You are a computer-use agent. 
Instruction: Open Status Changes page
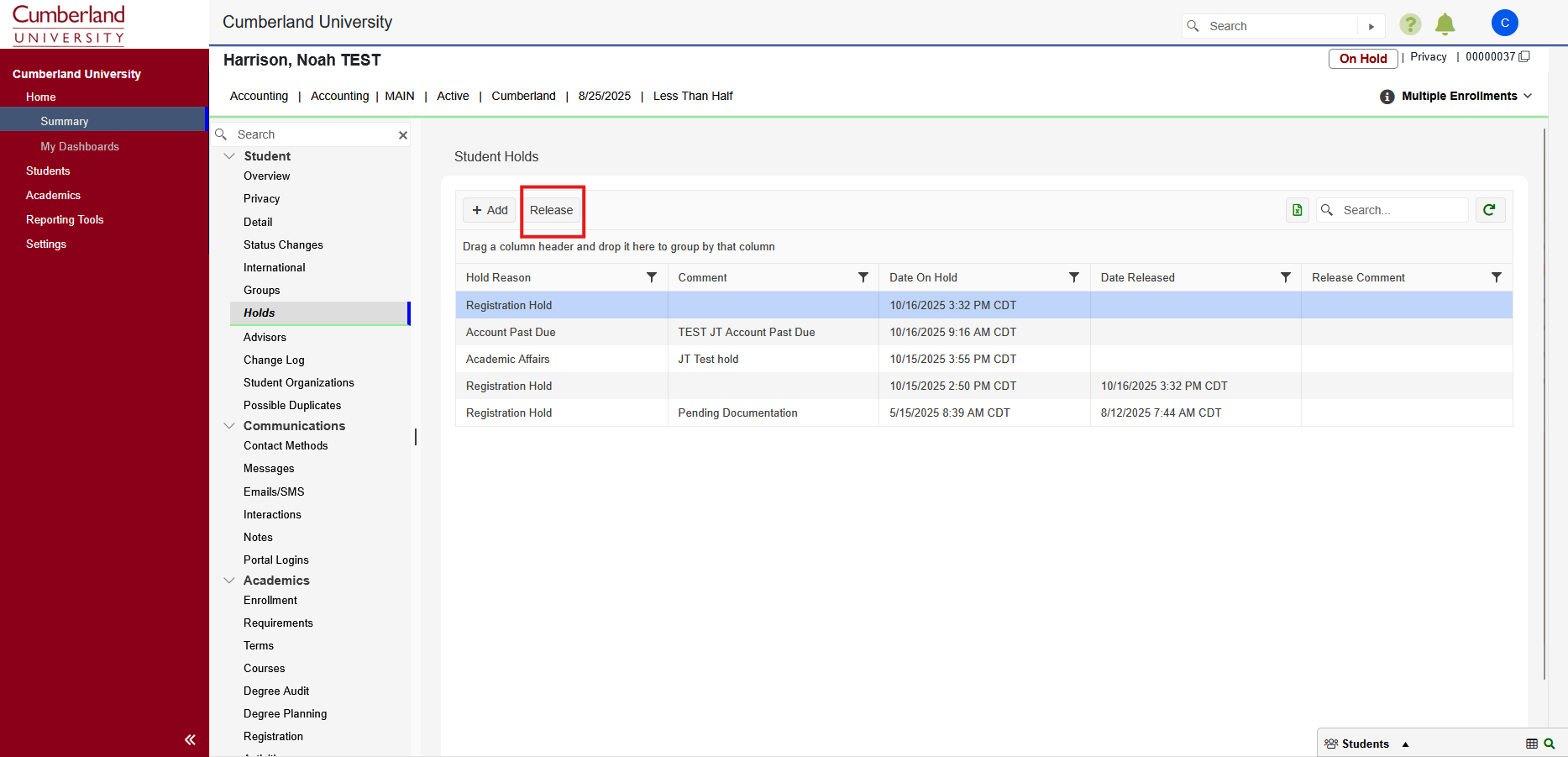[283, 244]
